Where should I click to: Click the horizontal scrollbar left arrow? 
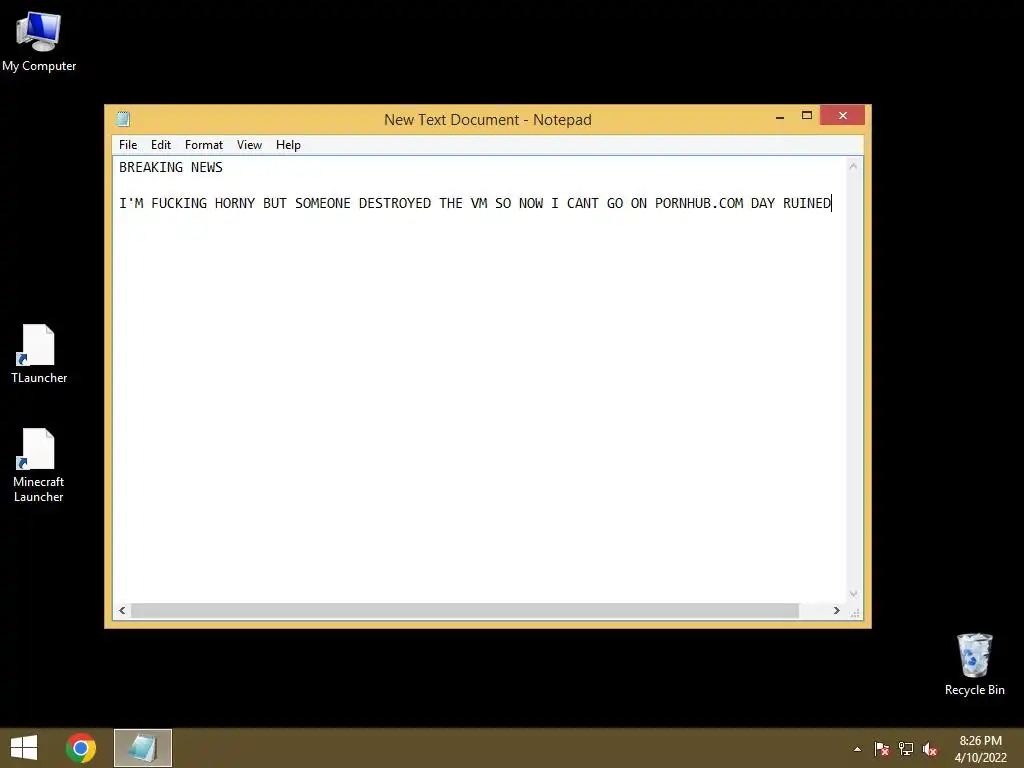point(122,611)
